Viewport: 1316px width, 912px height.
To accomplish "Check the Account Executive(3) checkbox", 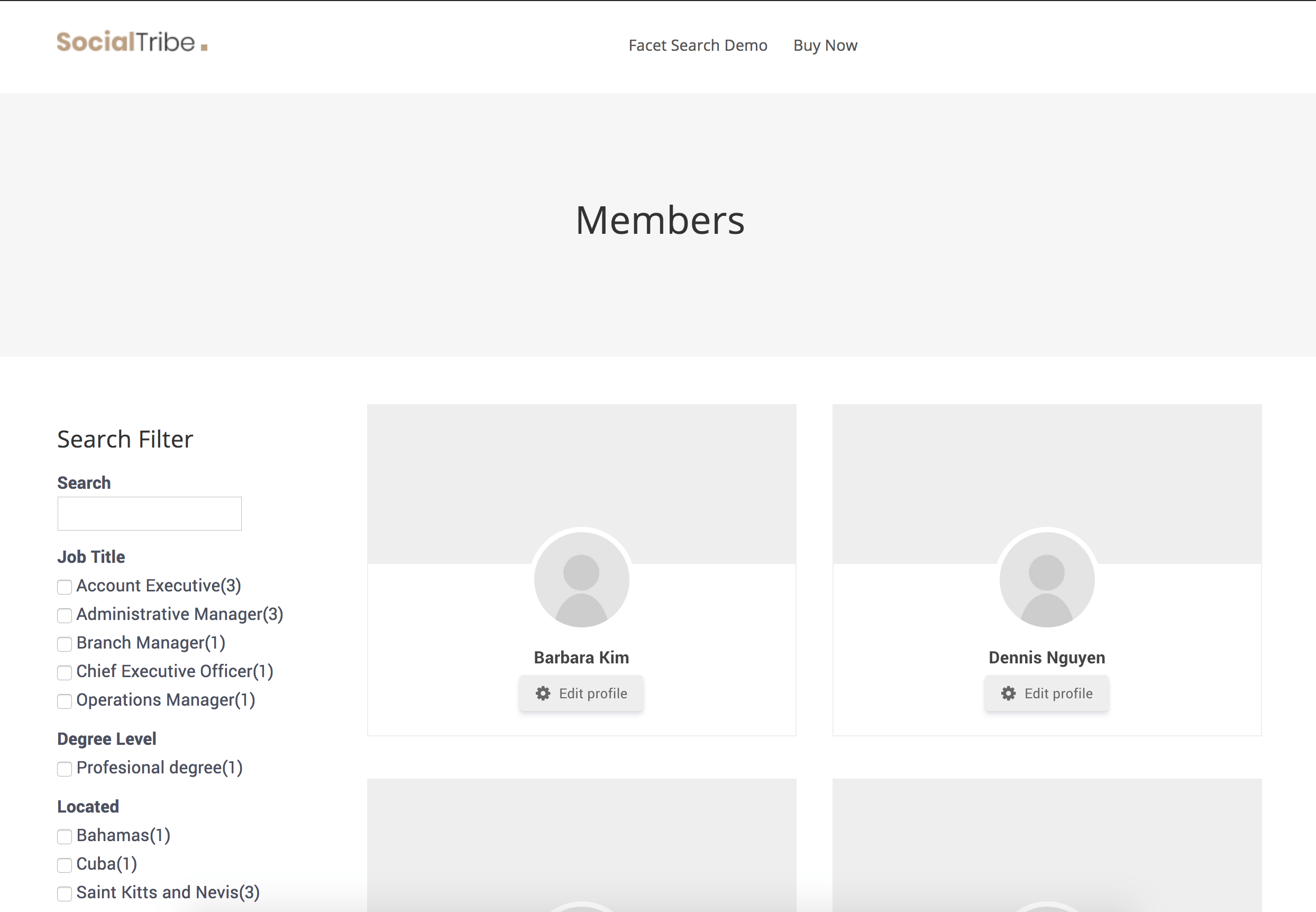I will click(65, 587).
